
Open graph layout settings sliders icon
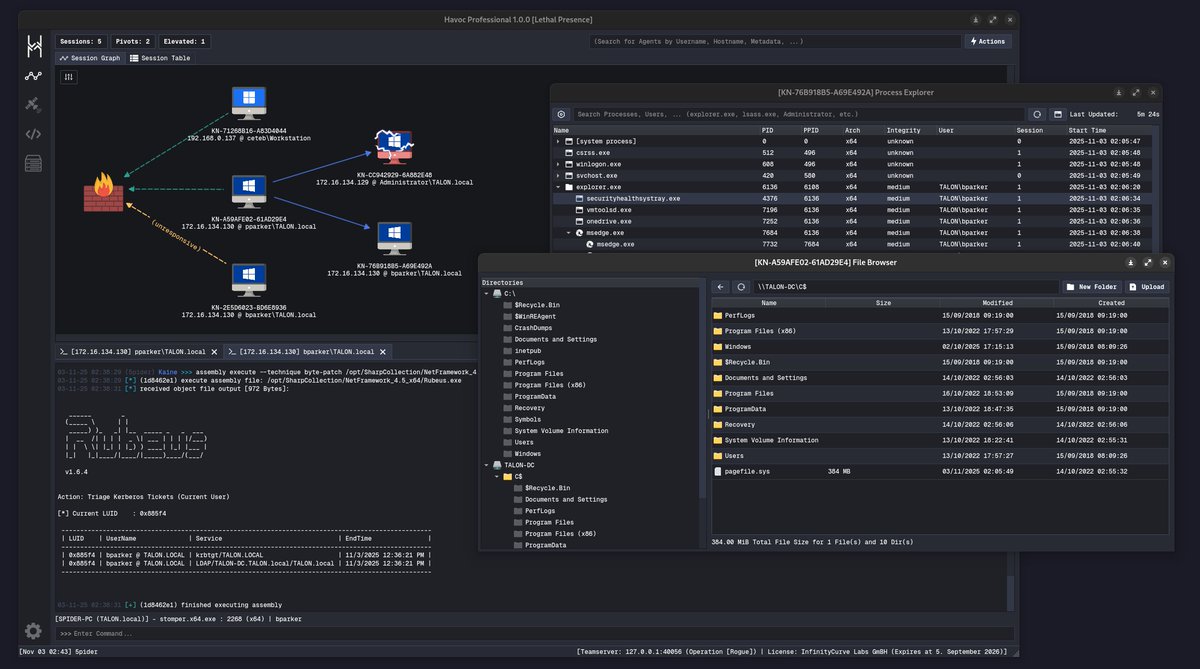69,77
